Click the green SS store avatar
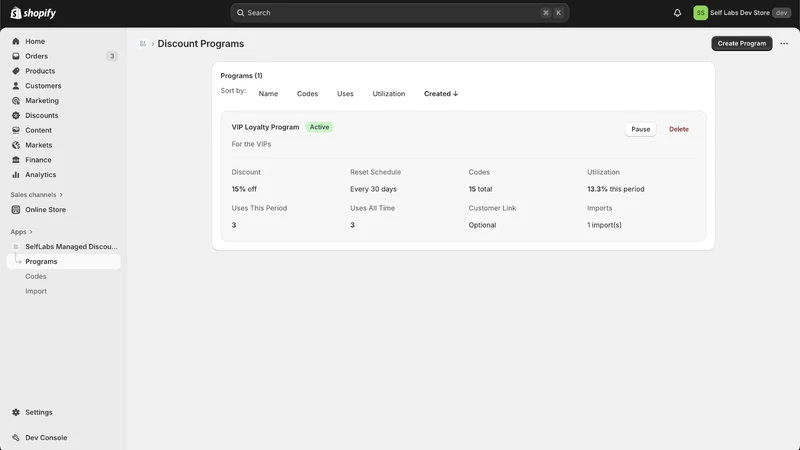This screenshot has height=450, width=800. [700, 13]
